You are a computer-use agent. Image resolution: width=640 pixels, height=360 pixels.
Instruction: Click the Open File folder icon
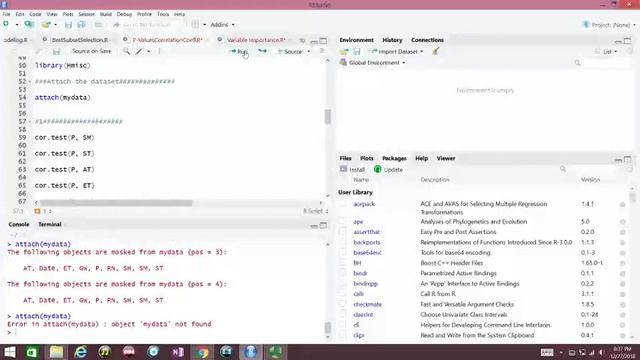pyautogui.click(x=46, y=24)
